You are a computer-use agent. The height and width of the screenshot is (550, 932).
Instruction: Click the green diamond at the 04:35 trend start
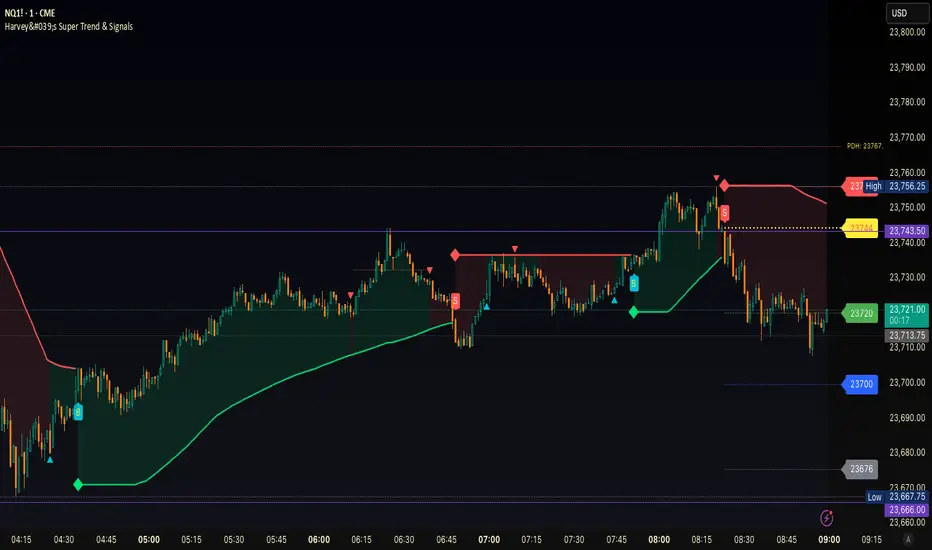click(78, 485)
